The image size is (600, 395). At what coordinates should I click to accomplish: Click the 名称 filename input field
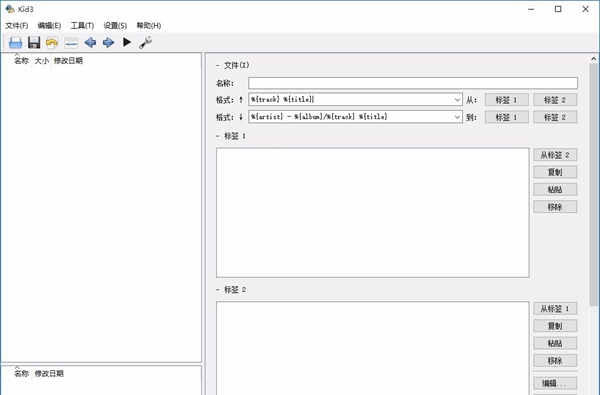click(x=413, y=83)
